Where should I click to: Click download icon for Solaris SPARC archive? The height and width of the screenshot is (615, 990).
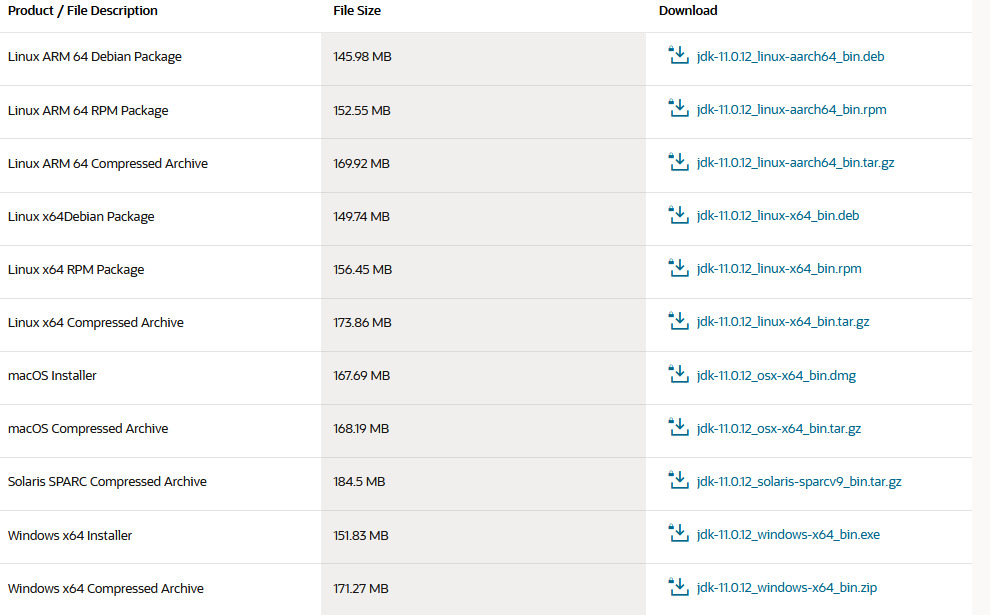tap(678, 480)
